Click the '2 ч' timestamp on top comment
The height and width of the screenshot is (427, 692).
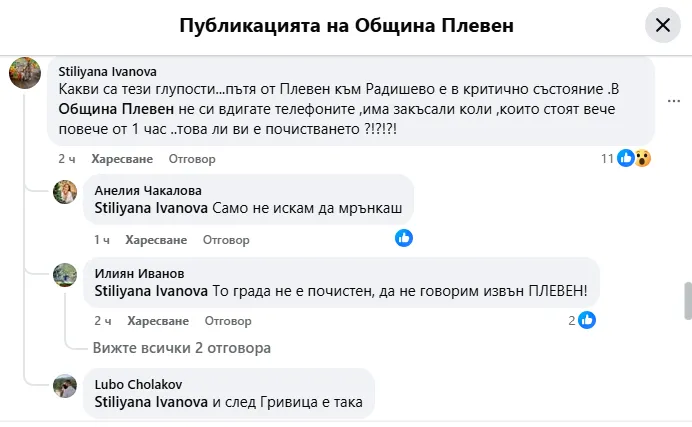coord(66,158)
